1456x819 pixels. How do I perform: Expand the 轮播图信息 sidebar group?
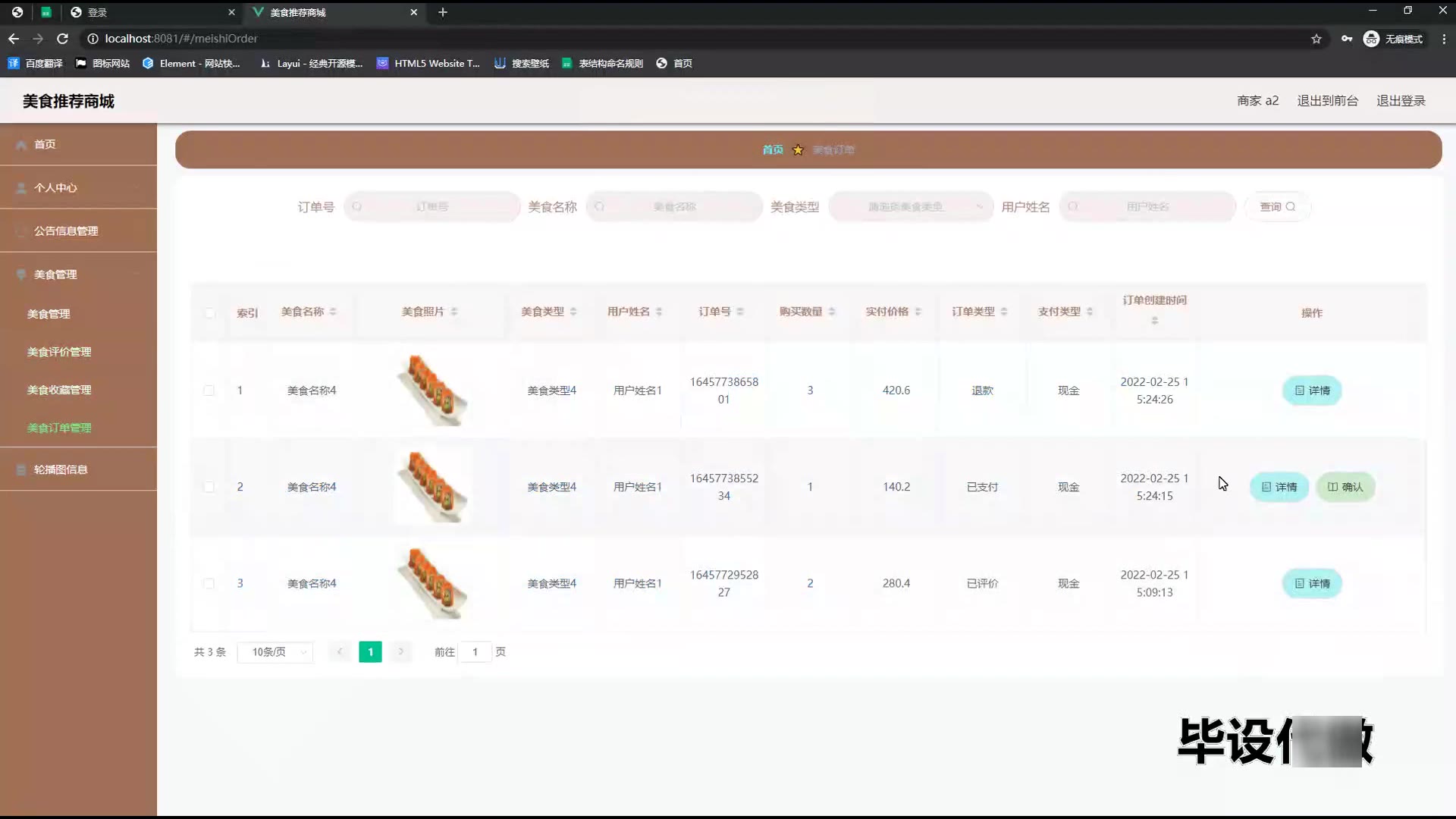78,469
